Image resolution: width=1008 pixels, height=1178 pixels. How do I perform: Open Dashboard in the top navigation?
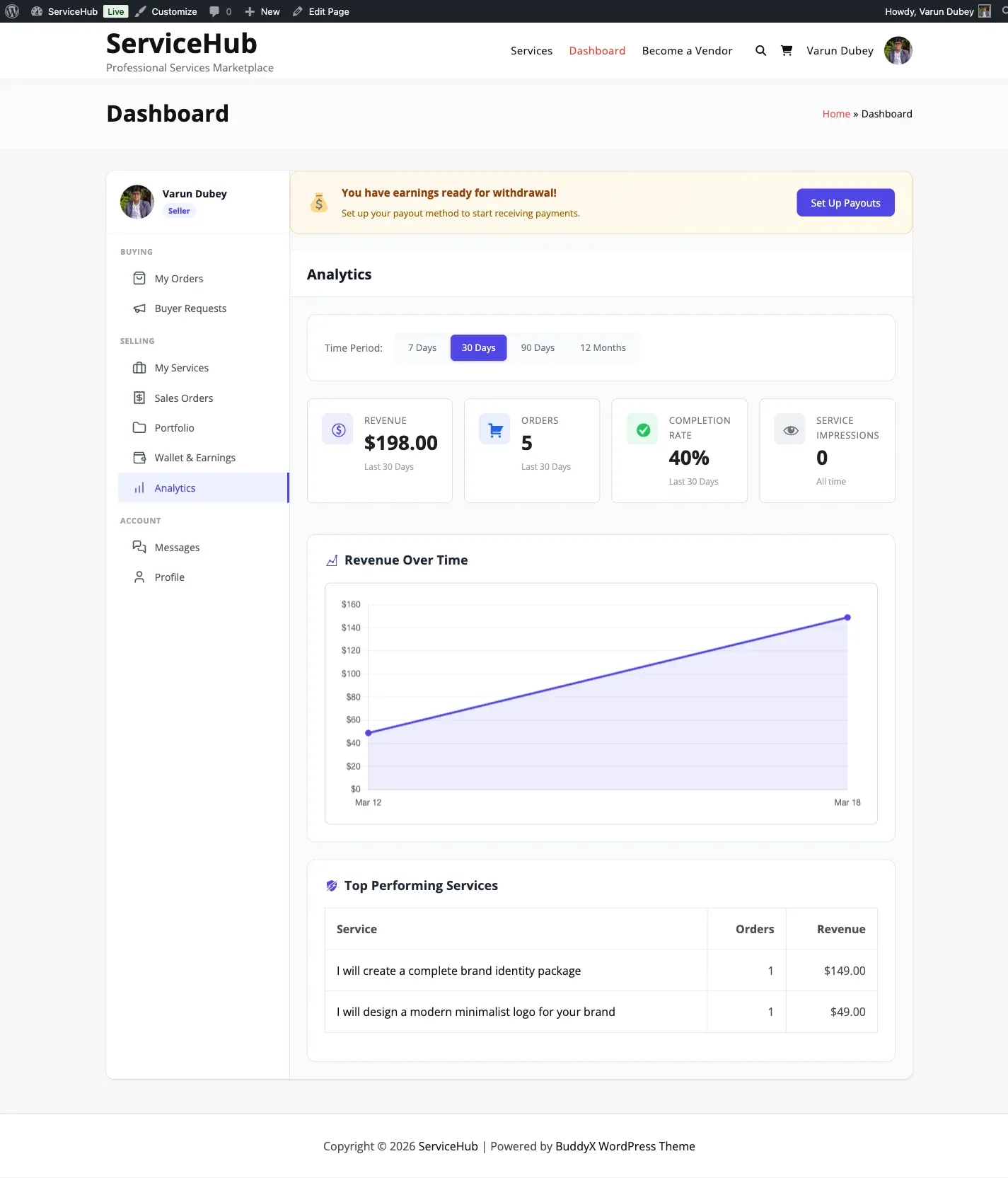pyautogui.click(x=597, y=51)
